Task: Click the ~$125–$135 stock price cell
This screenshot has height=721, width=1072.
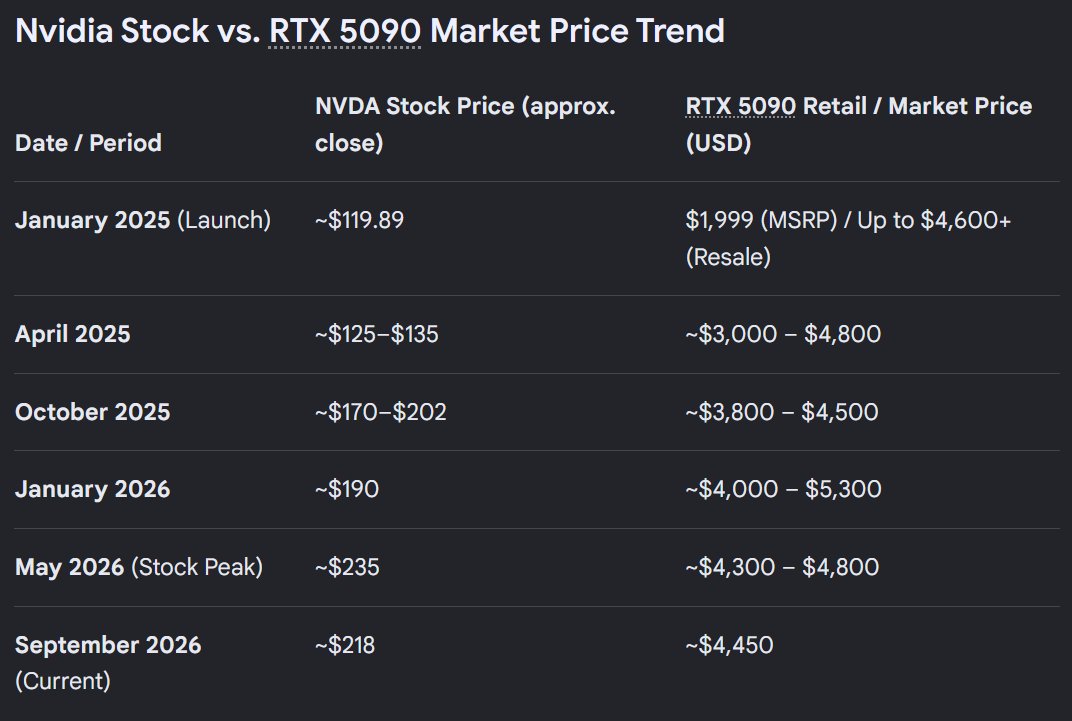Action: [x=377, y=334]
